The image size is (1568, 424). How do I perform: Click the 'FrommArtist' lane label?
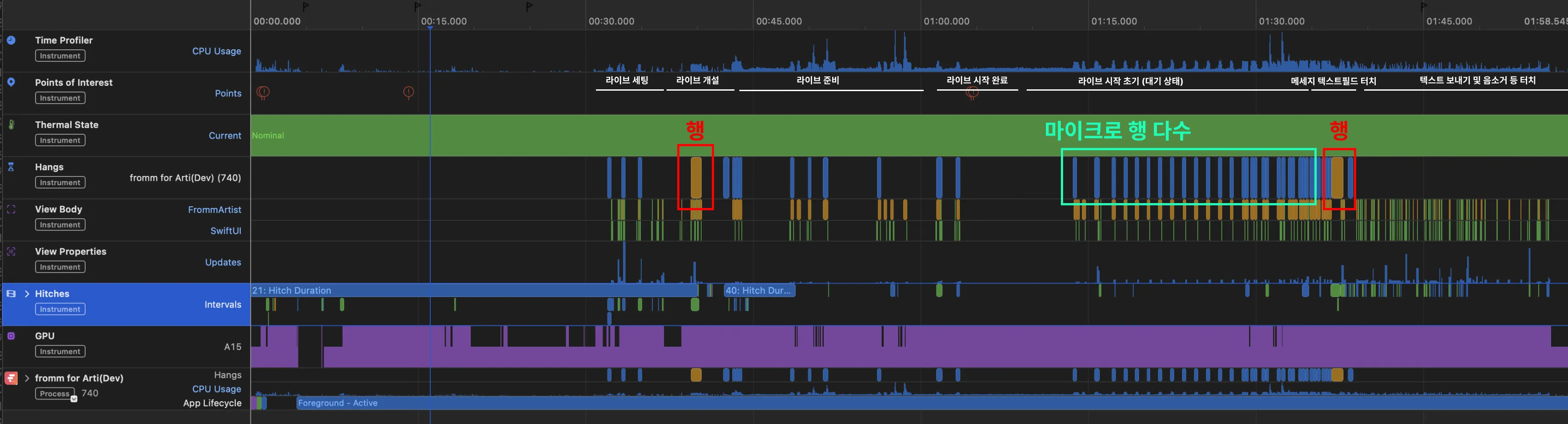pyautogui.click(x=215, y=210)
